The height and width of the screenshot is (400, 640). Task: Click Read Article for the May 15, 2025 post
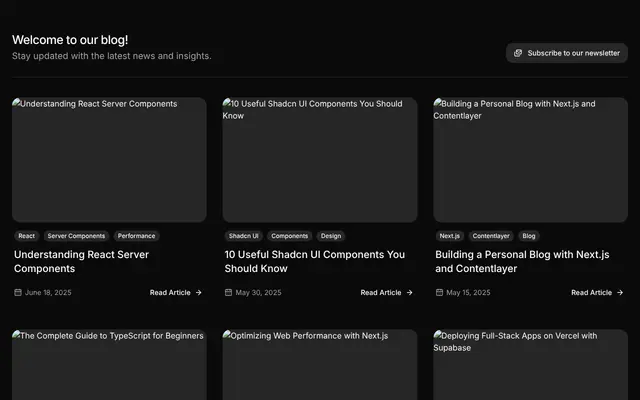[597, 293]
